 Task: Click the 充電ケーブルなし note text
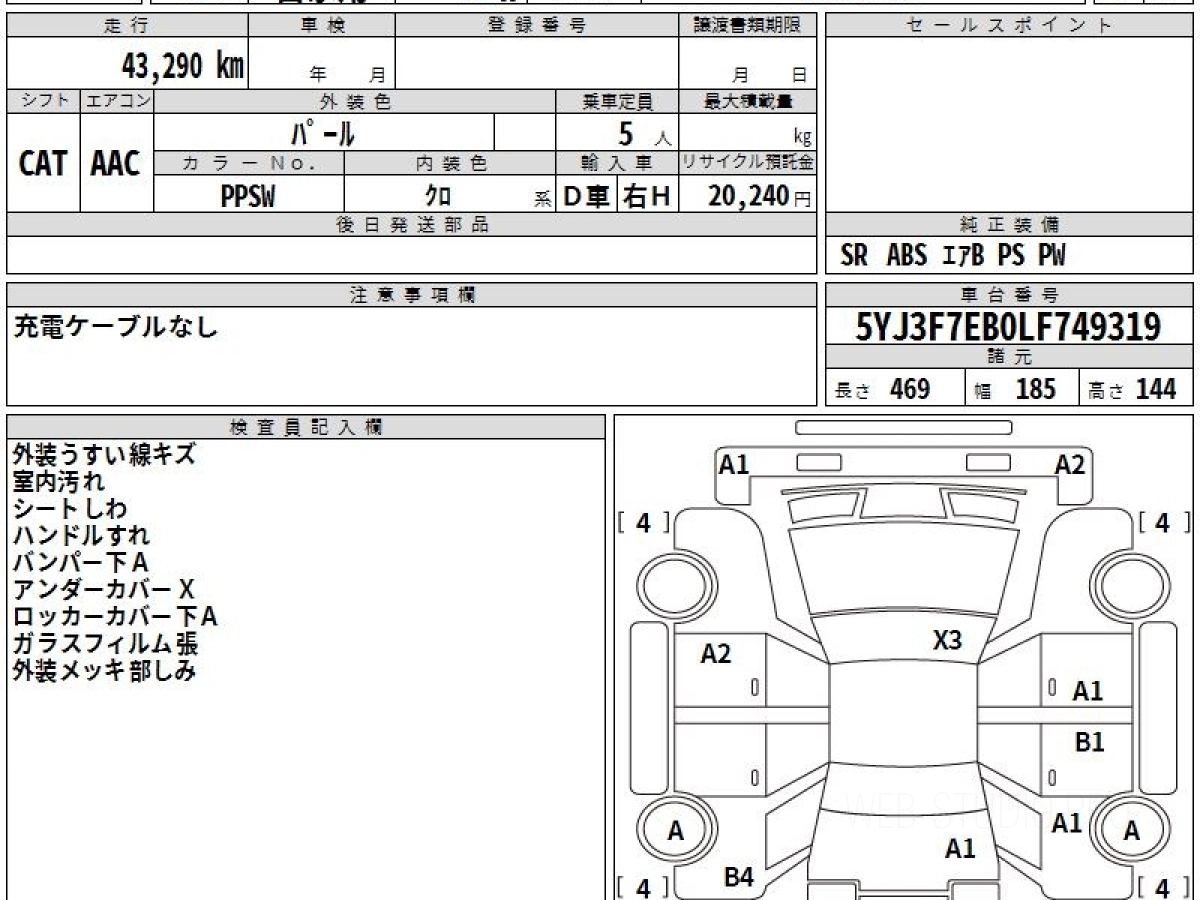pos(115,327)
